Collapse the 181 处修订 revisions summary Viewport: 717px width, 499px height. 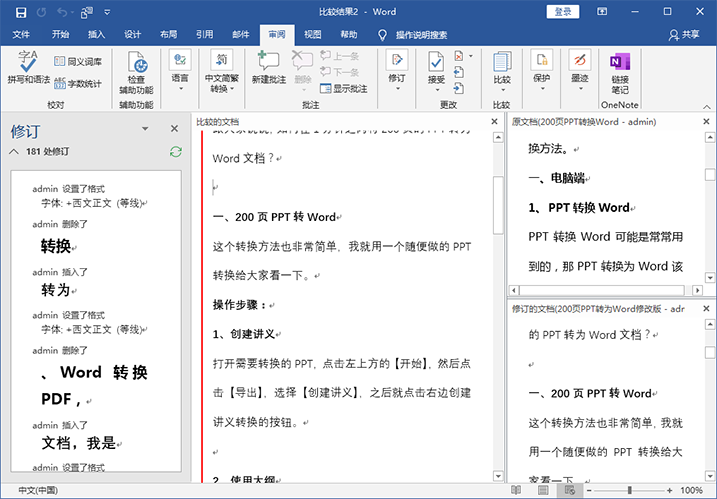coord(14,152)
